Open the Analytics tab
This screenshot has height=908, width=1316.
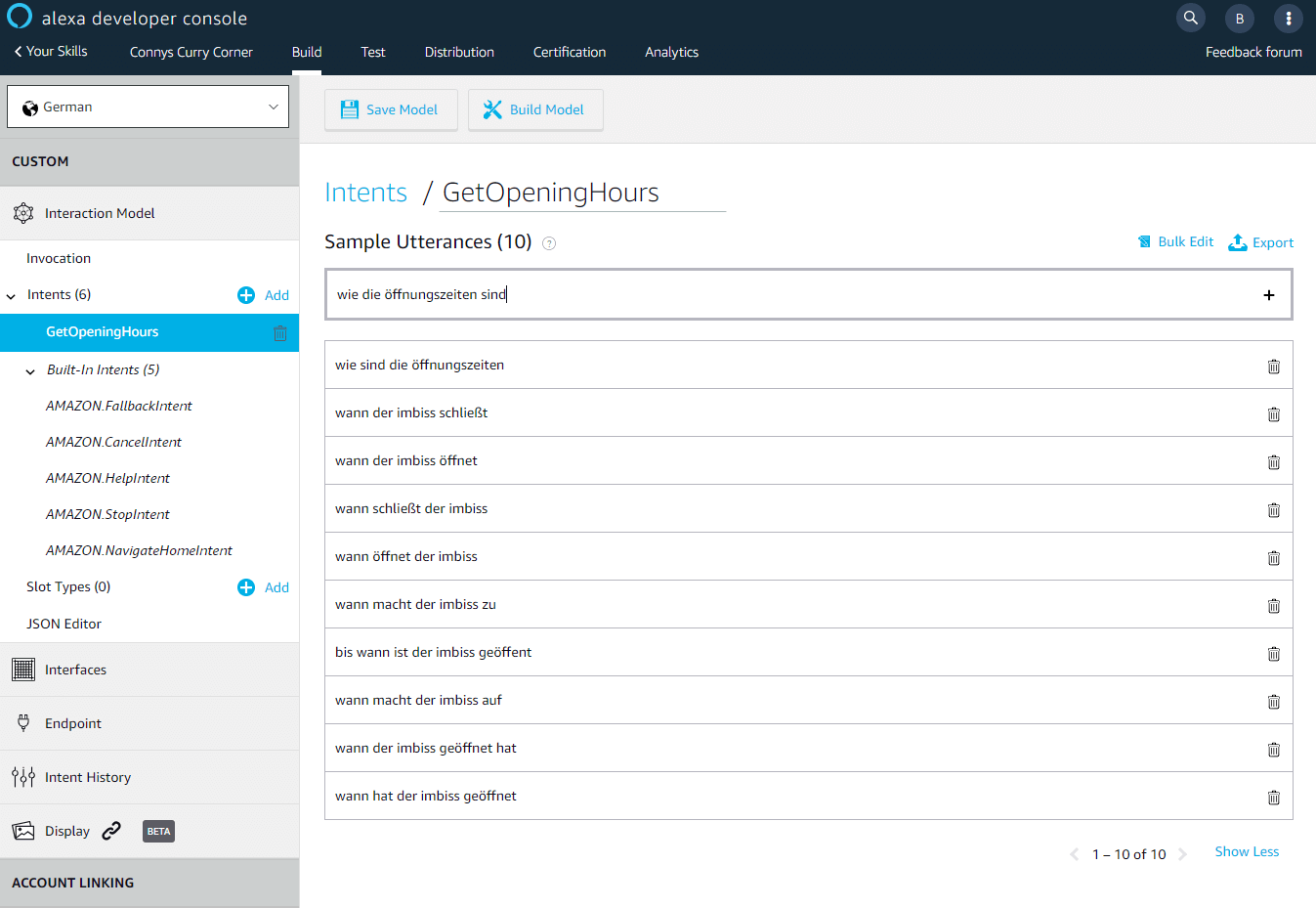[671, 52]
